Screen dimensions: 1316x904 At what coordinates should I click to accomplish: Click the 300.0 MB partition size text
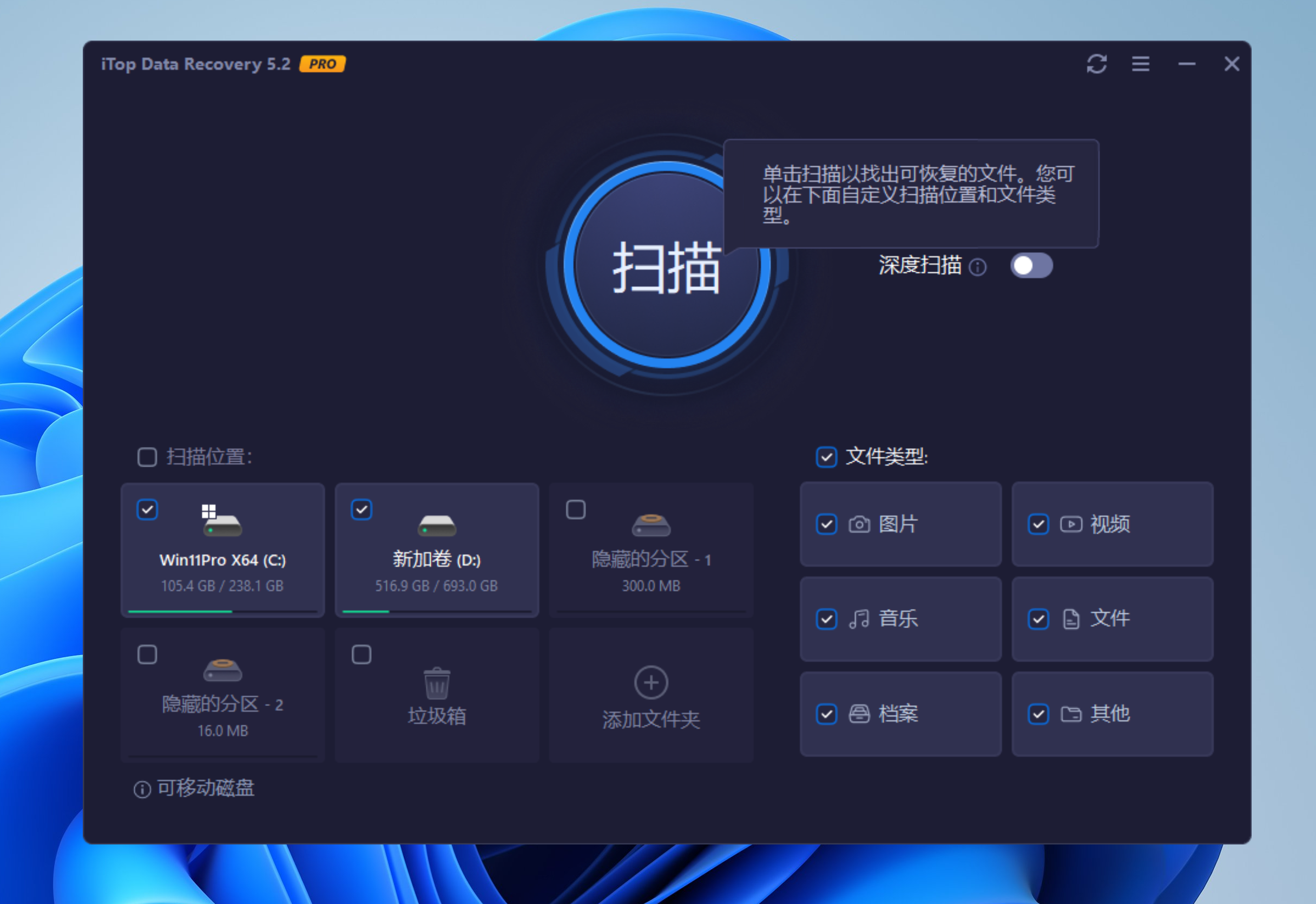click(x=651, y=585)
